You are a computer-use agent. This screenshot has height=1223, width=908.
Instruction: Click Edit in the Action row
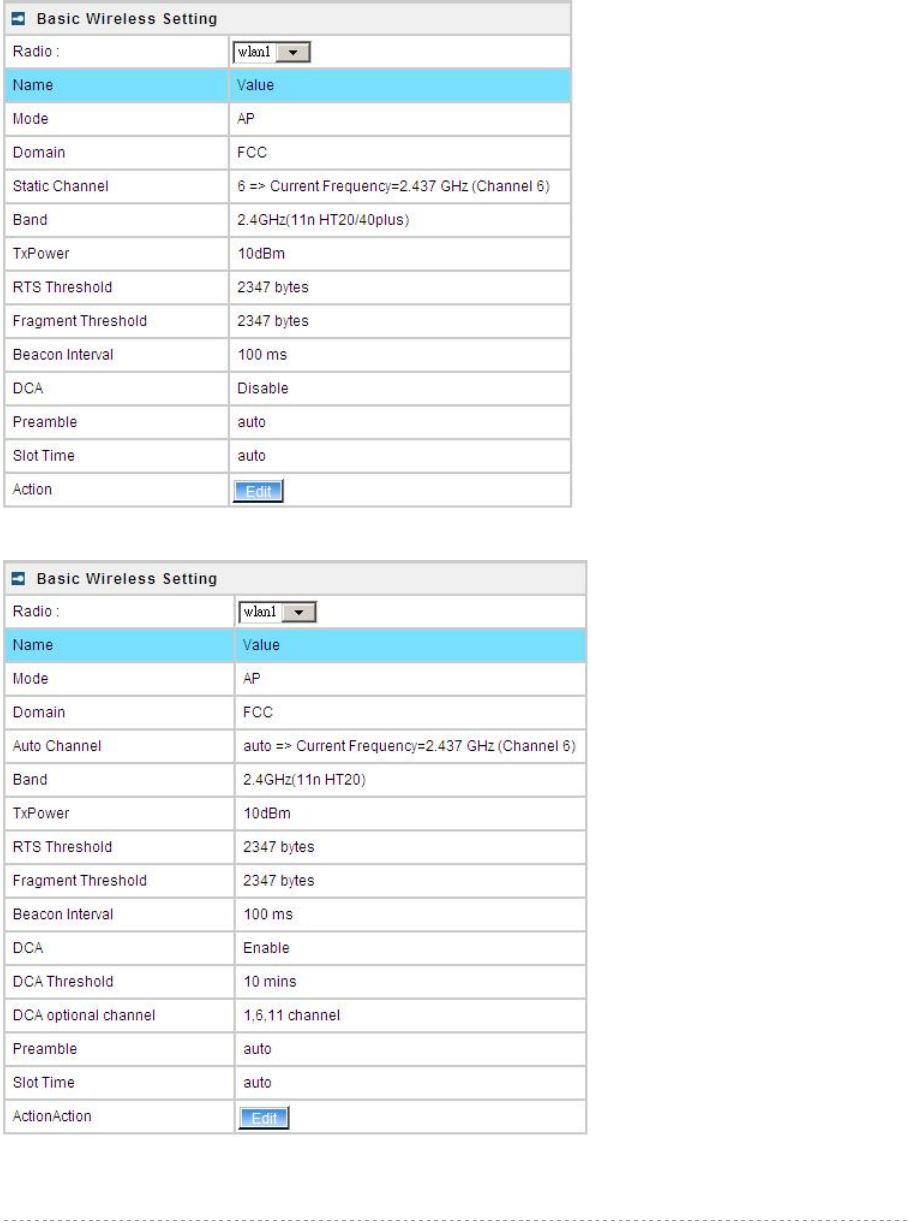(258, 490)
